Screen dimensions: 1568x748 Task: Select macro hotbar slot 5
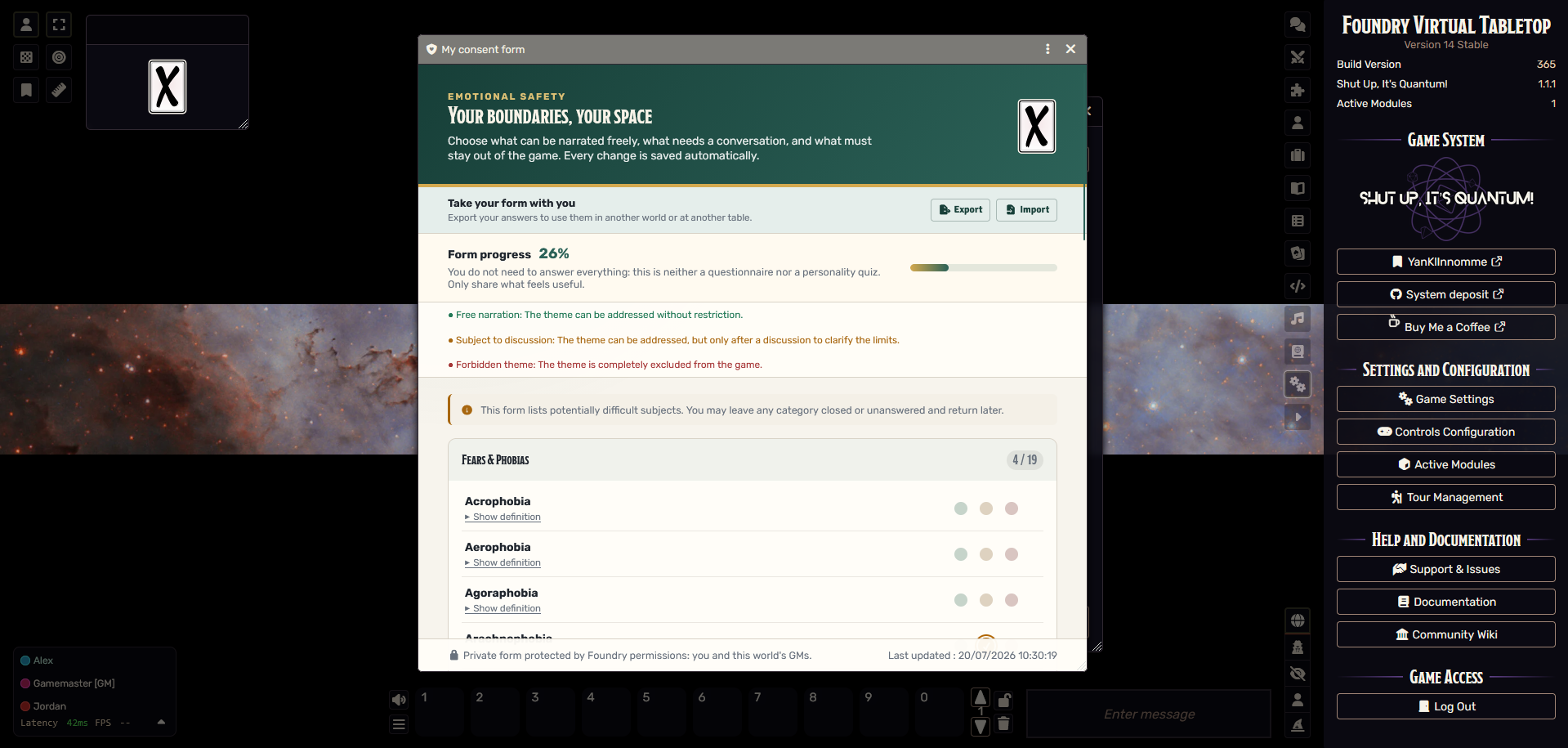click(x=662, y=712)
